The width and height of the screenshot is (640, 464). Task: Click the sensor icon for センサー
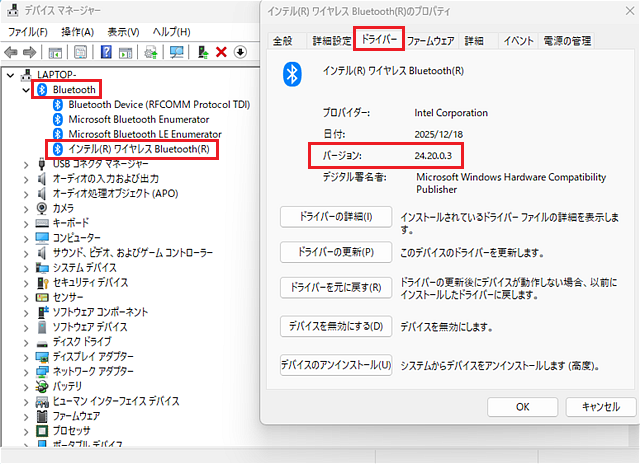click(42, 297)
